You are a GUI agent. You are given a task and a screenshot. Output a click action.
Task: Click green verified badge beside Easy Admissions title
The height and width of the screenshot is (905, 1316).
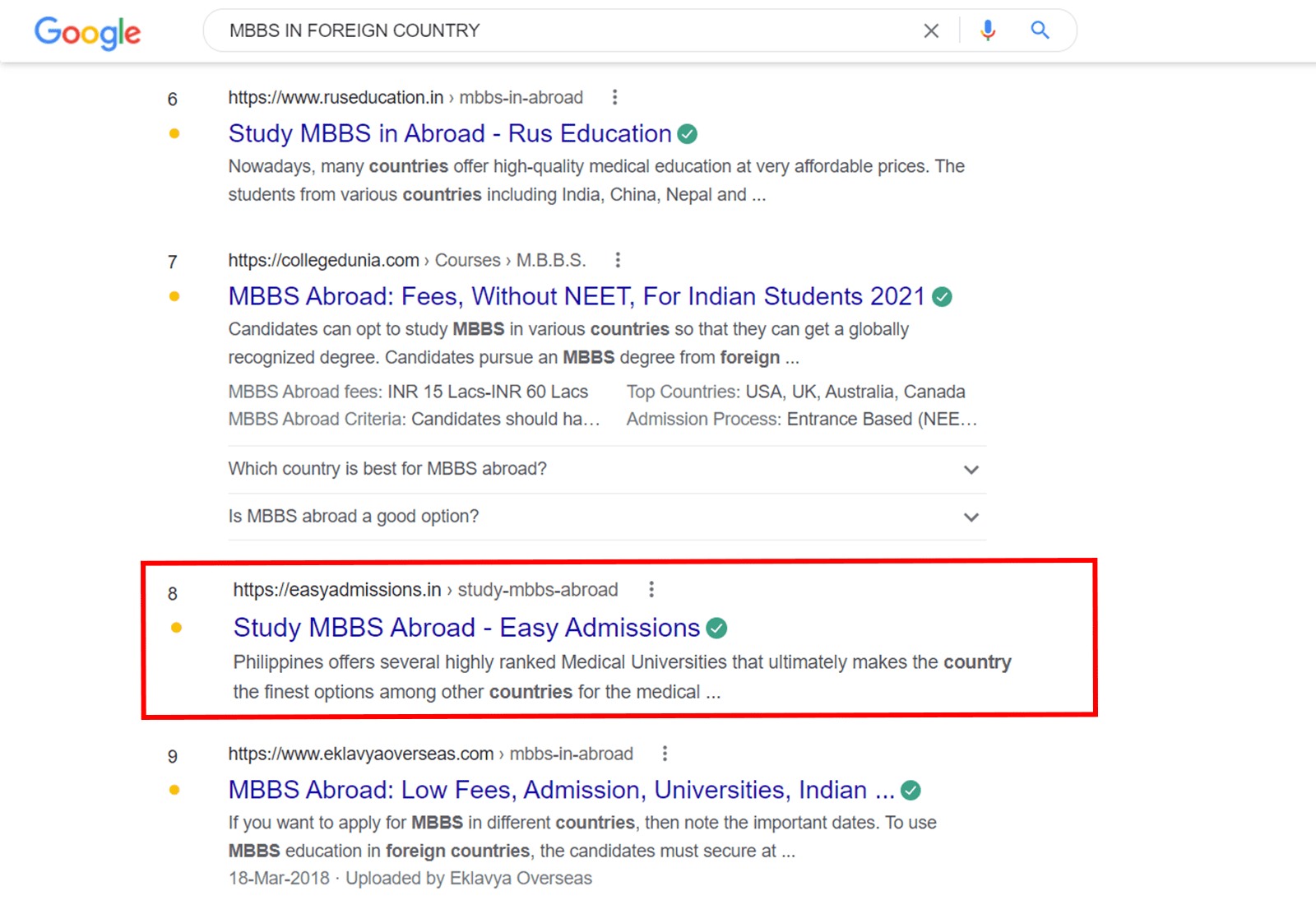click(717, 629)
